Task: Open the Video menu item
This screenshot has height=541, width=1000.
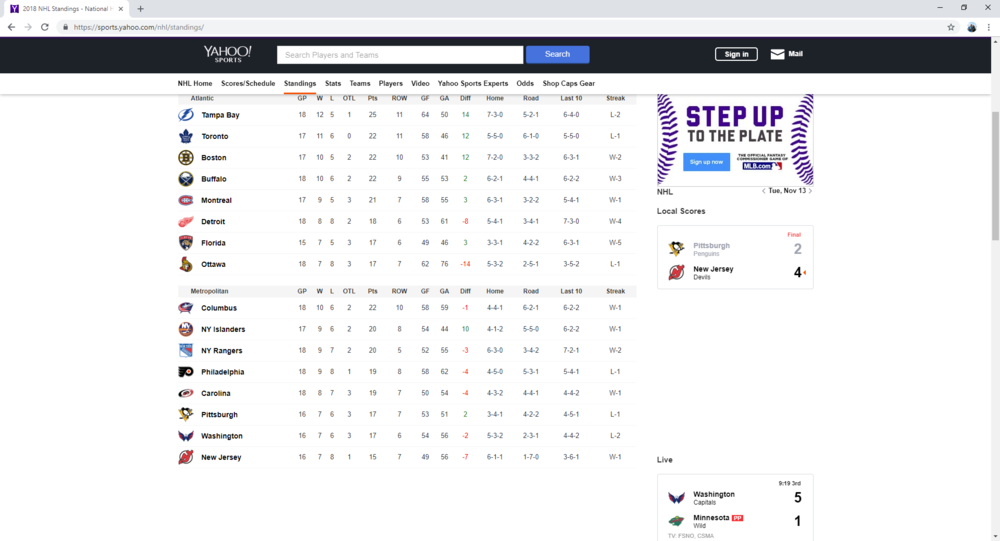Action: pyautogui.click(x=420, y=84)
